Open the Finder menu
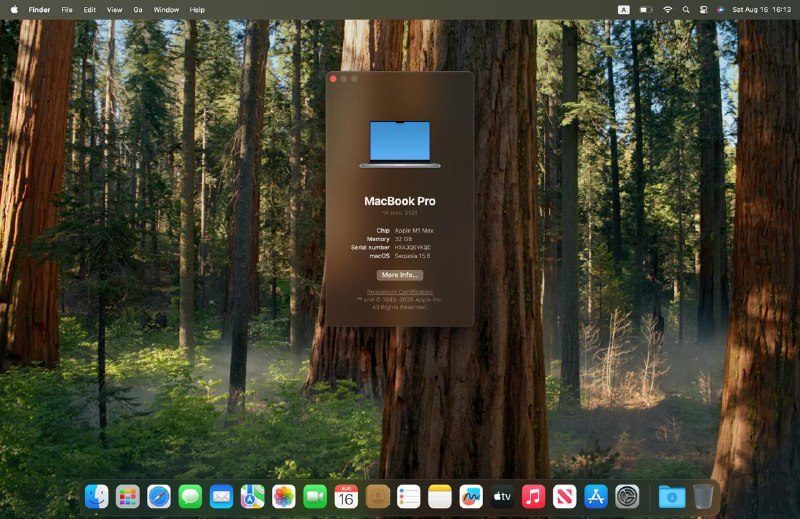Screen dimensions: 800x519 tap(39, 9)
